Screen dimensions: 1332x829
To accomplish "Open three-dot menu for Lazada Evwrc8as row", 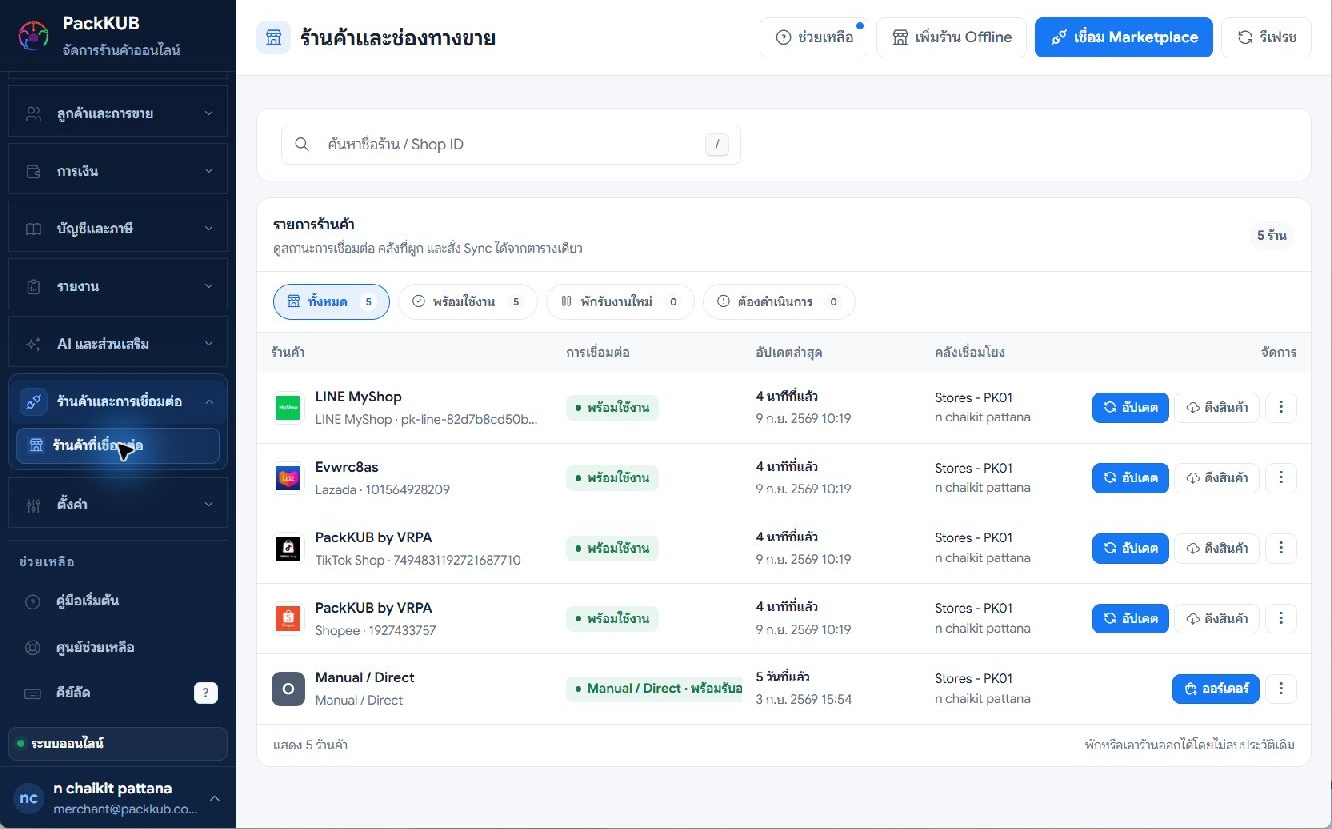I will tap(1281, 478).
